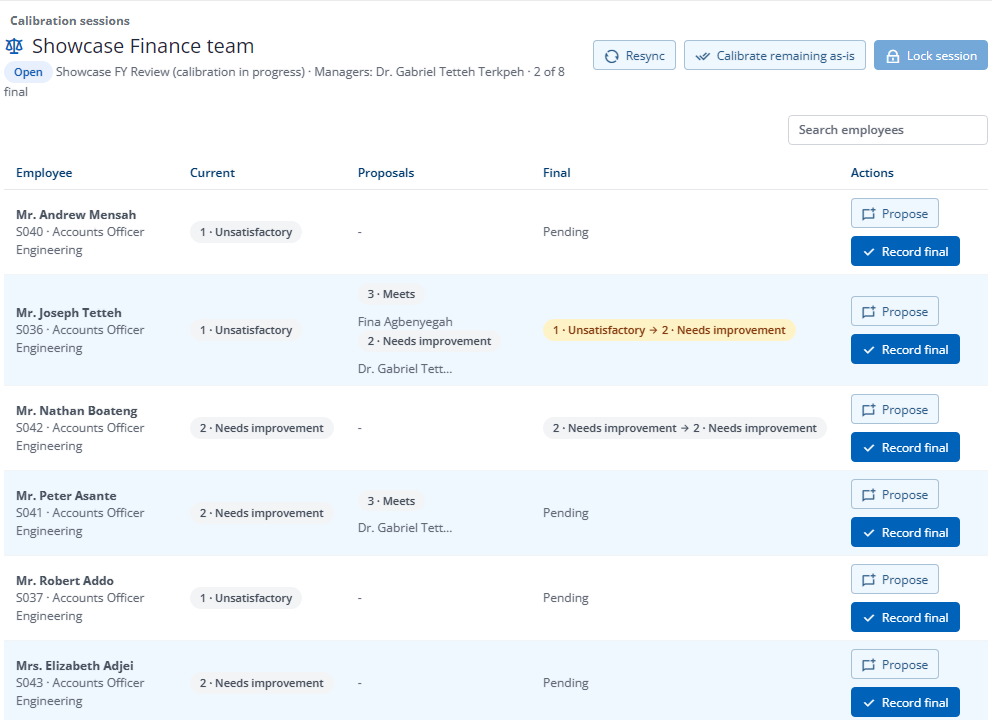Click the checkmark icon in Nathan Boateng's Record final
Screen dimensions: 992x720
pyautogui.click(x=869, y=448)
